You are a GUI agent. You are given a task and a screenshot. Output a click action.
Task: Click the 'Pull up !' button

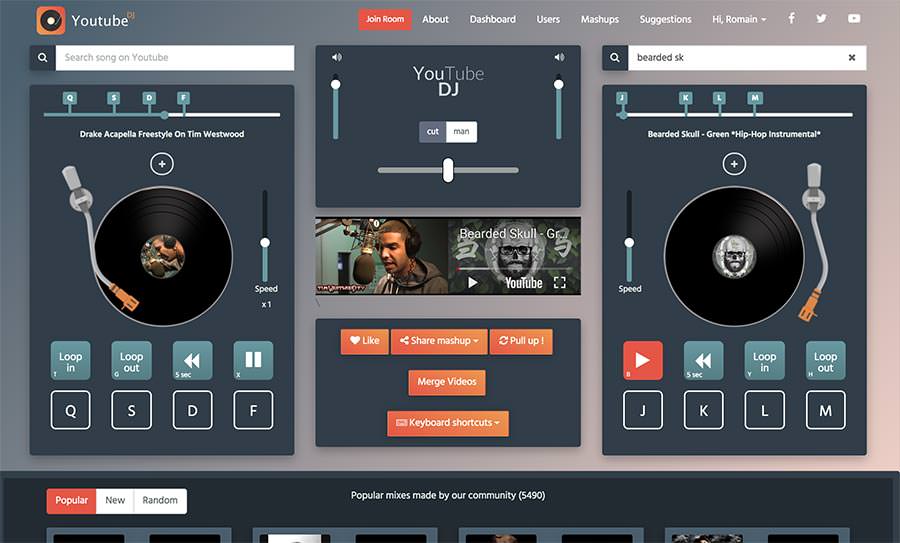pyautogui.click(x=521, y=341)
